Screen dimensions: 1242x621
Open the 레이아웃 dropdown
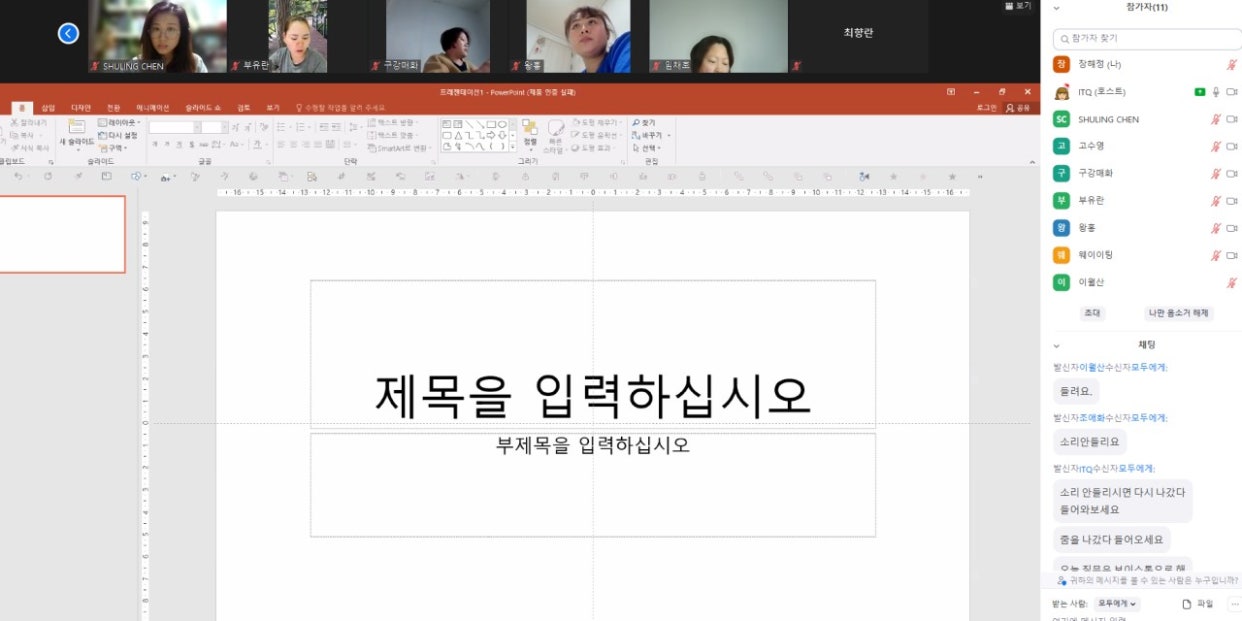(x=120, y=123)
